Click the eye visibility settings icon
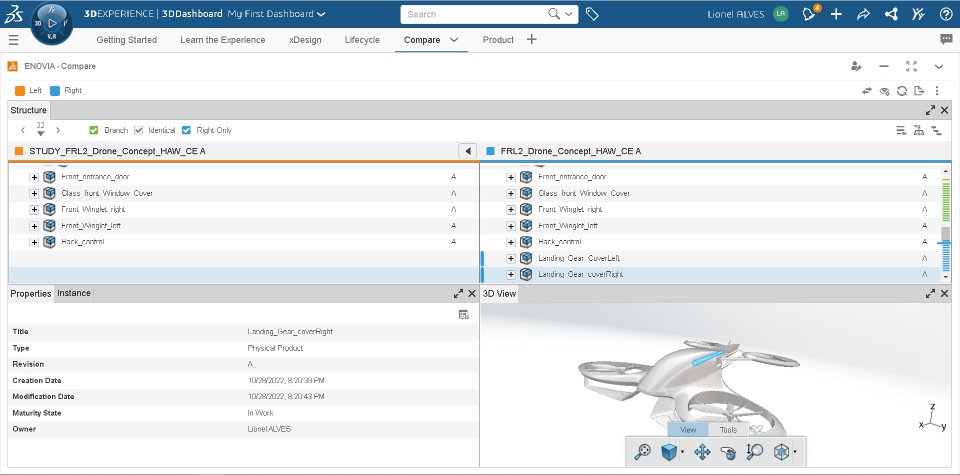The image size is (960, 475). [884, 91]
